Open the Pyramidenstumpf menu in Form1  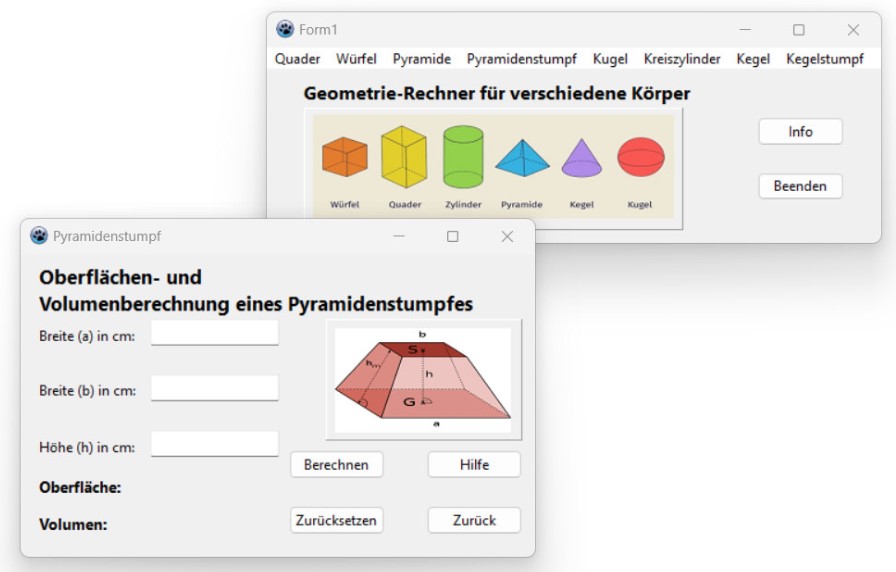point(522,59)
